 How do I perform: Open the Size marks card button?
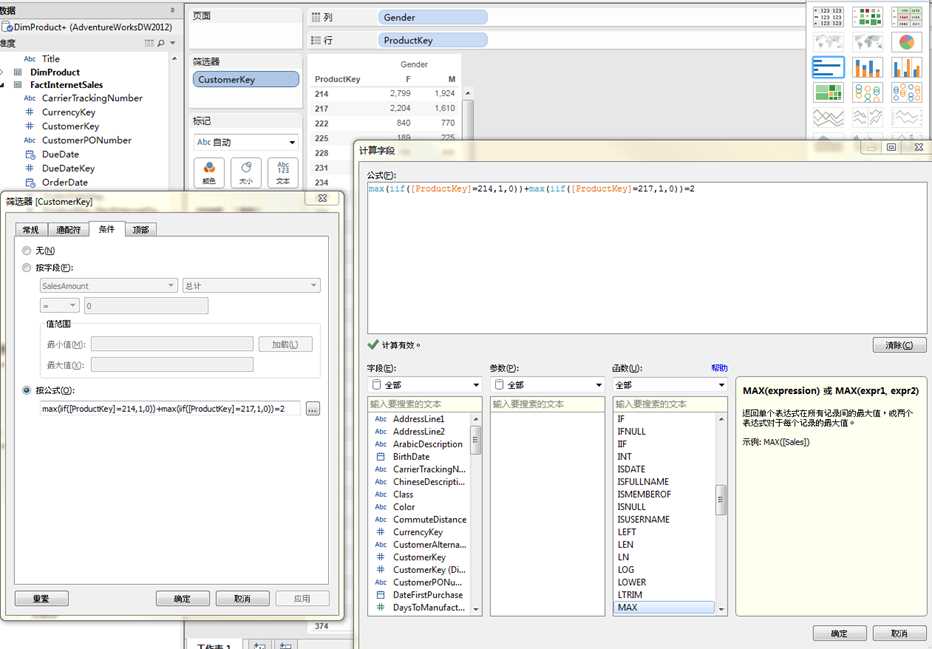[x=246, y=172]
